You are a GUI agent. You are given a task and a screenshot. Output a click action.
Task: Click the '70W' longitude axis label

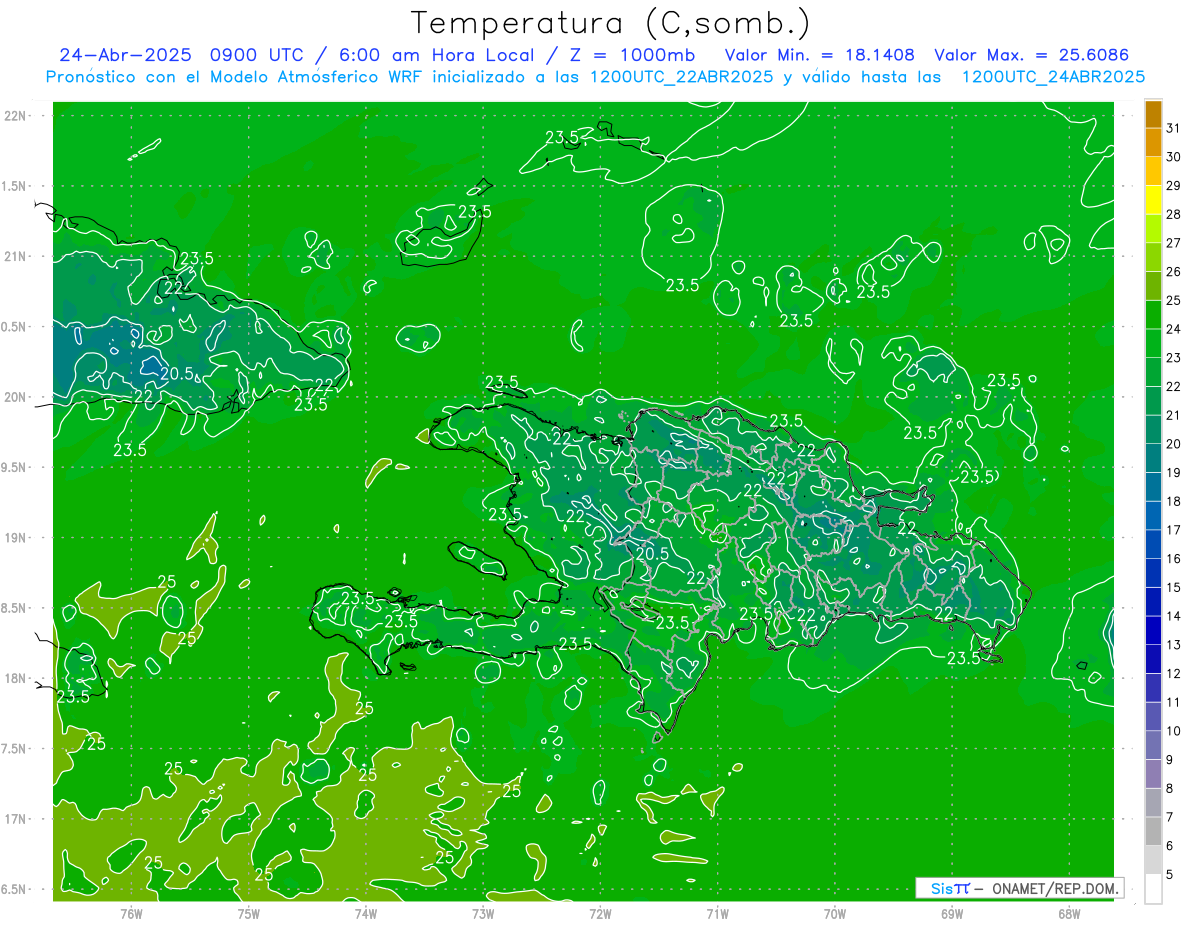pyautogui.click(x=835, y=914)
